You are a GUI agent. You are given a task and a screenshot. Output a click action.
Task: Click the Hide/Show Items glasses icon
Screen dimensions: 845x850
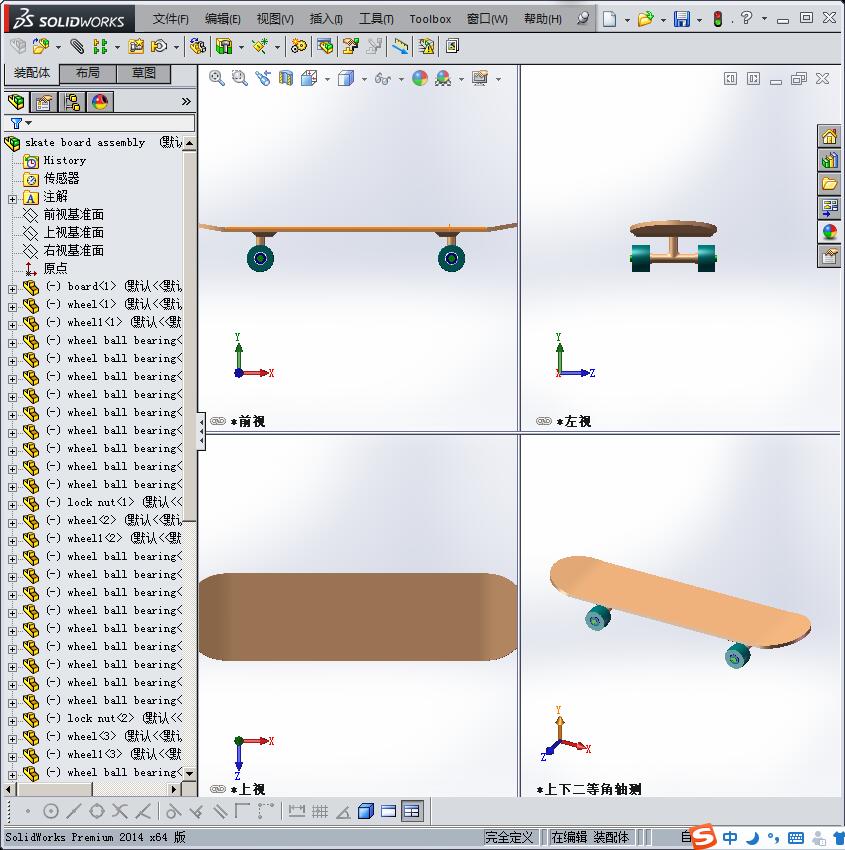click(x=383, y=79)
